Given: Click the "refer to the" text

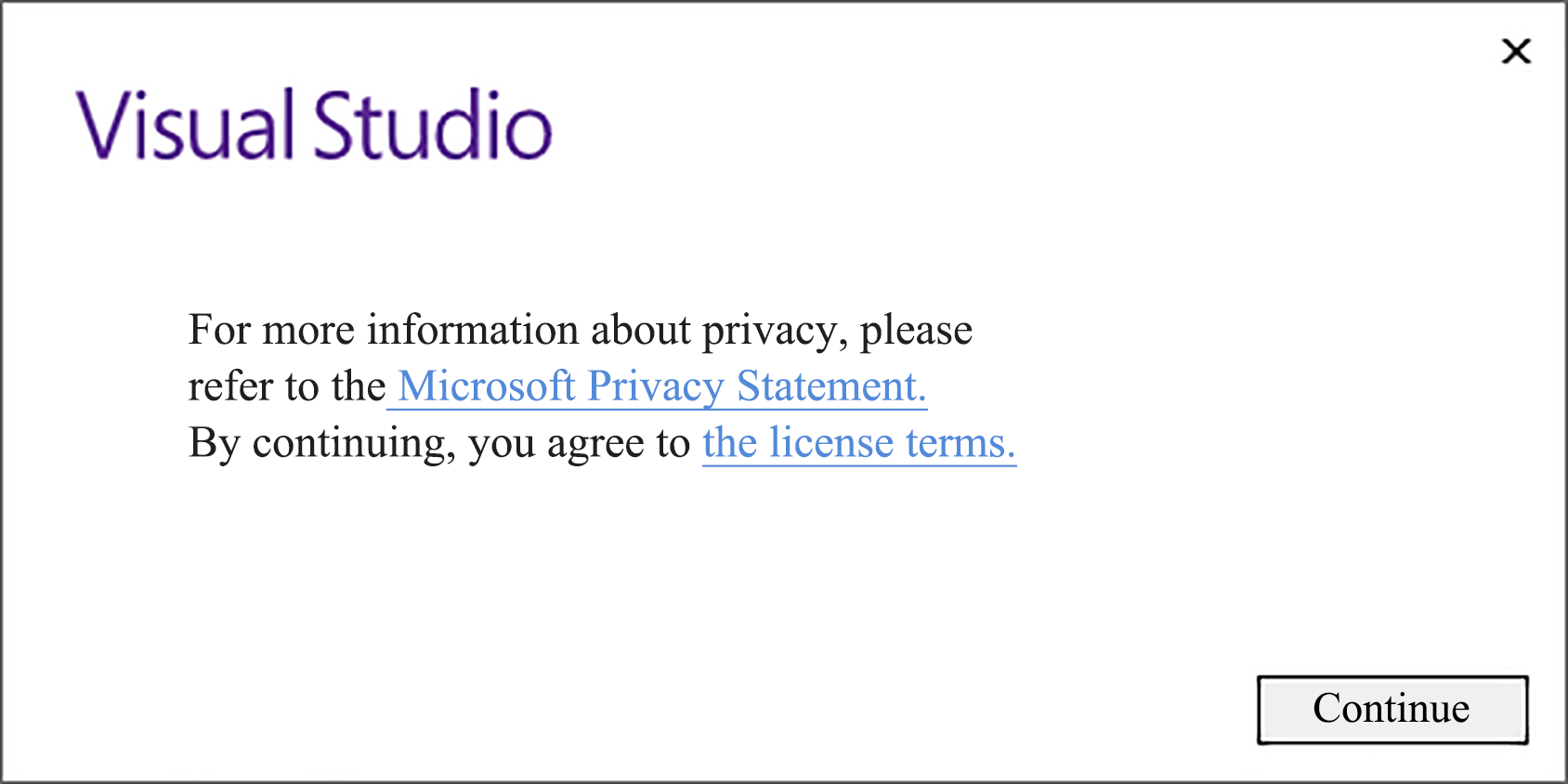Looking at the screenshot, I should (x=286, y=386).
